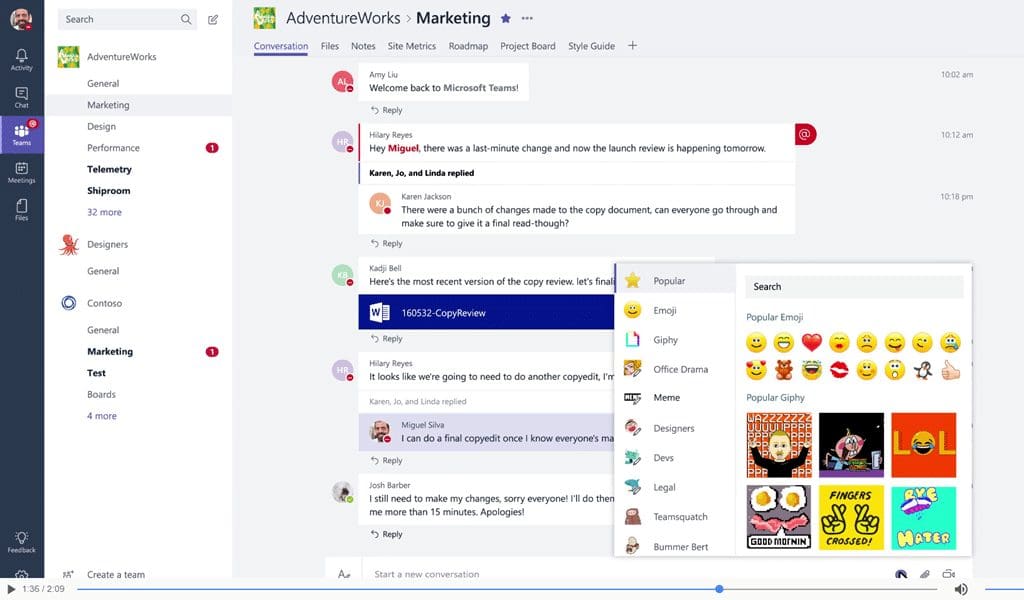Click the Feedback lightbulb icon
This screenshot has width=1024, height=600.
click(x=22, y=542)
